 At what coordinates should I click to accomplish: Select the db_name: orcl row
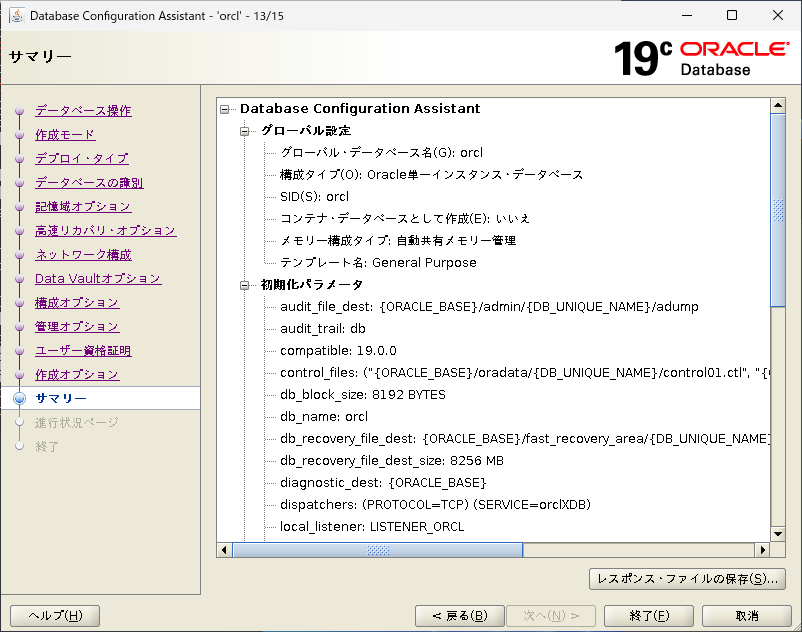click(x=324, y=417)
